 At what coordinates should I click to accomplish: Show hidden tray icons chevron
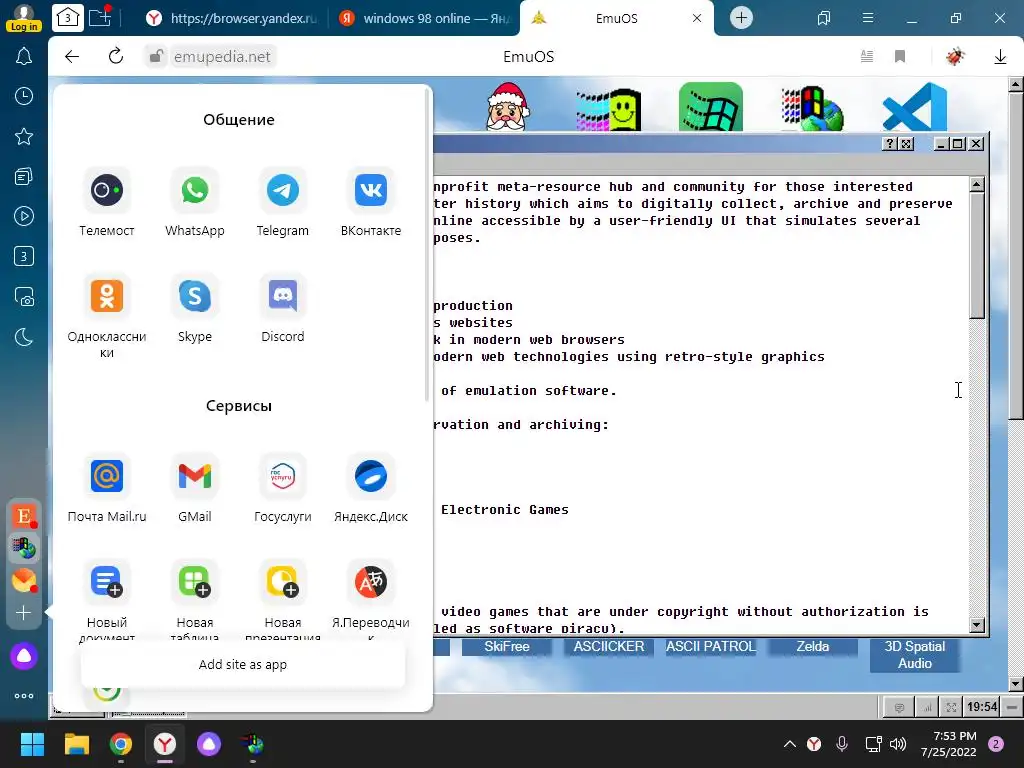[790, 744]
